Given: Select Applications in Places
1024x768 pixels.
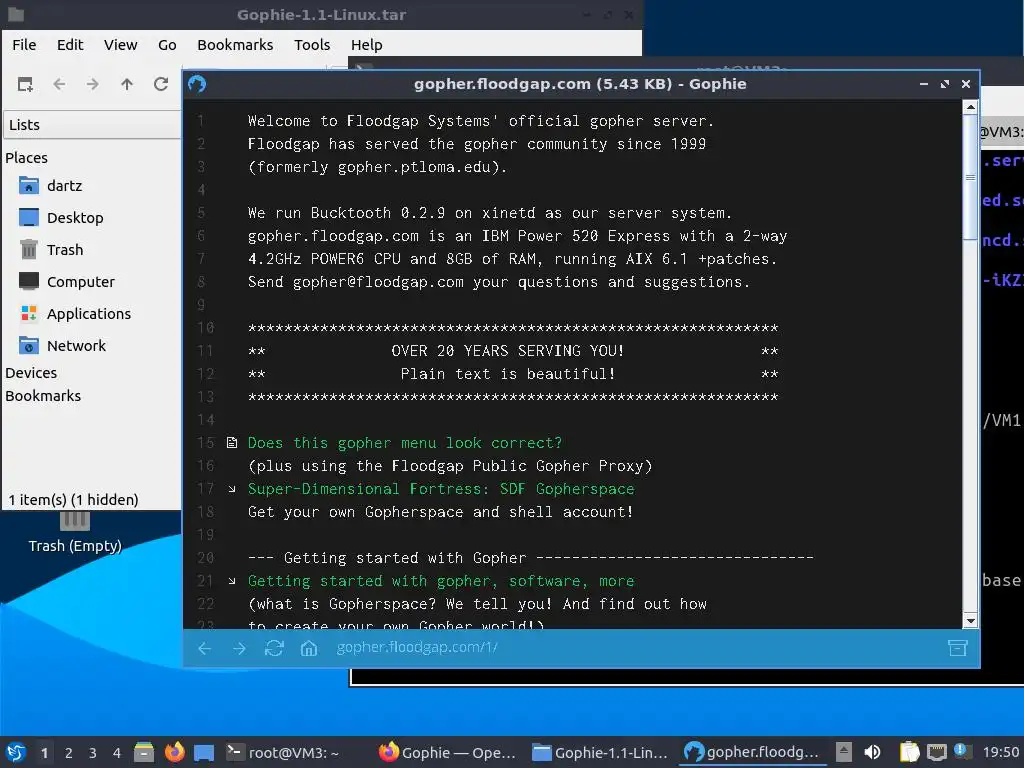Looking at the screenshot, I should click(x=91, y=313).
